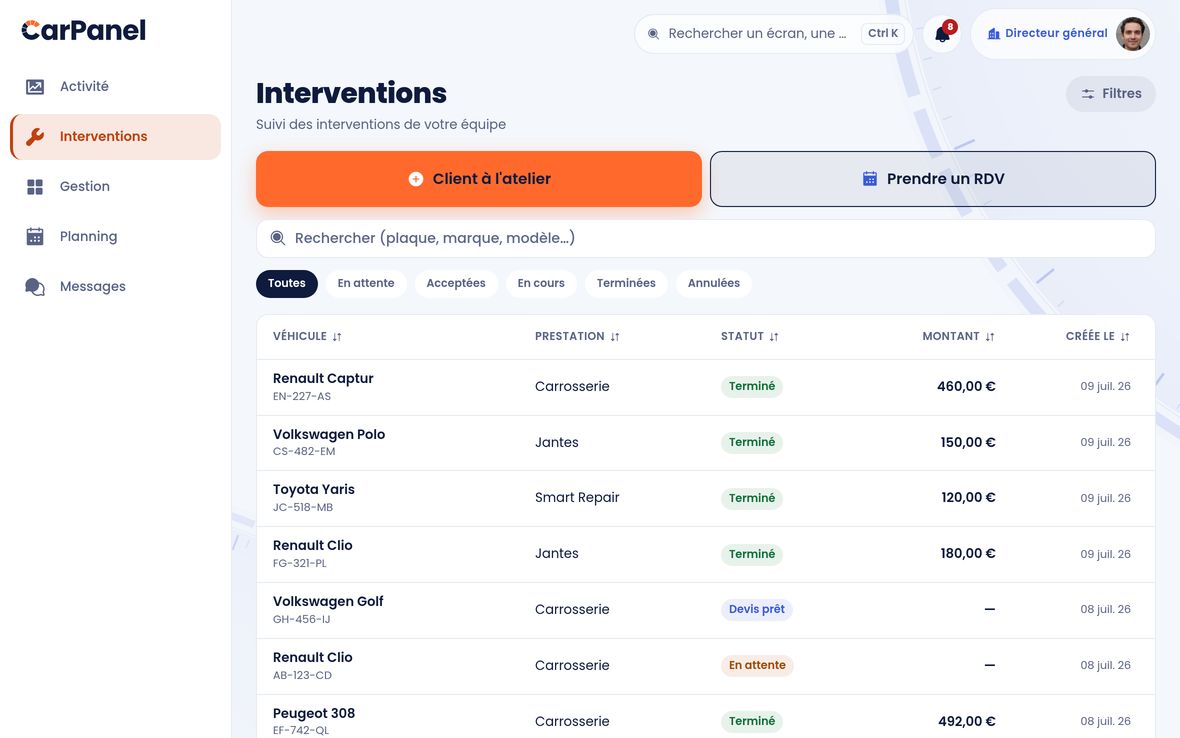Viewport: 1180px width, 738px height.
Task: Click the Devis prêt status badge
Action: [x=756, y=609]
